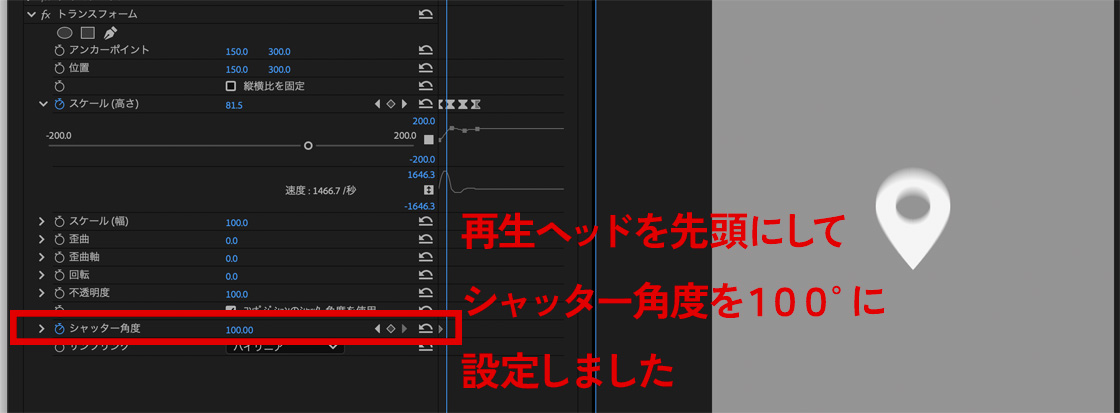
Task: Toggle animation stopwatch for 回転
Action: [59, 276]
